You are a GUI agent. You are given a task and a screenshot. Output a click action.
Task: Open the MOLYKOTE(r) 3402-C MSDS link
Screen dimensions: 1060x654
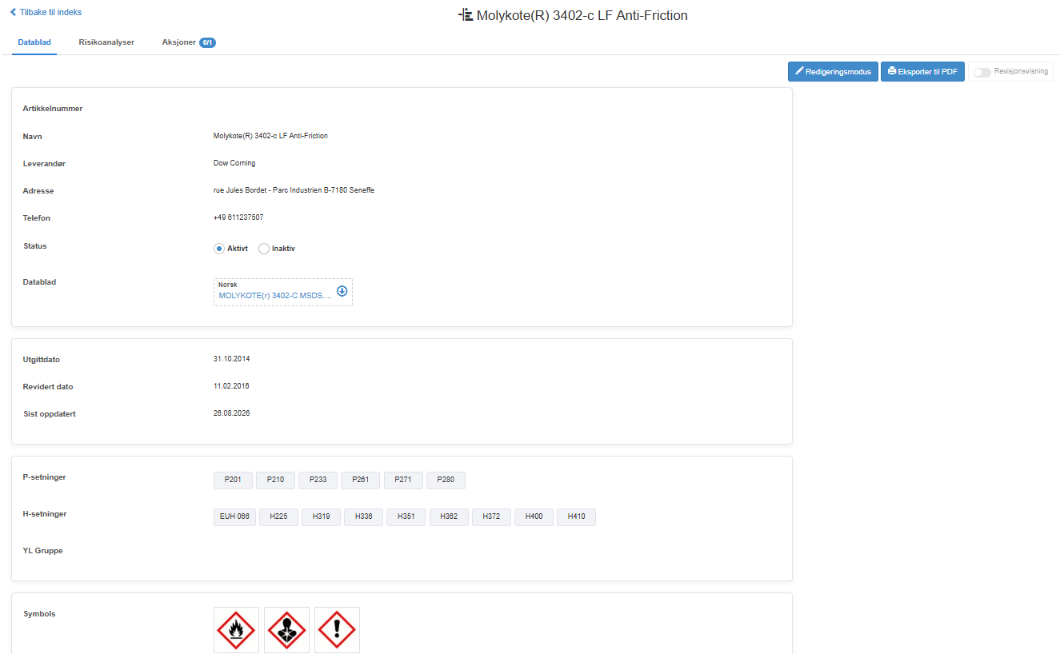[x=275, y=296]
